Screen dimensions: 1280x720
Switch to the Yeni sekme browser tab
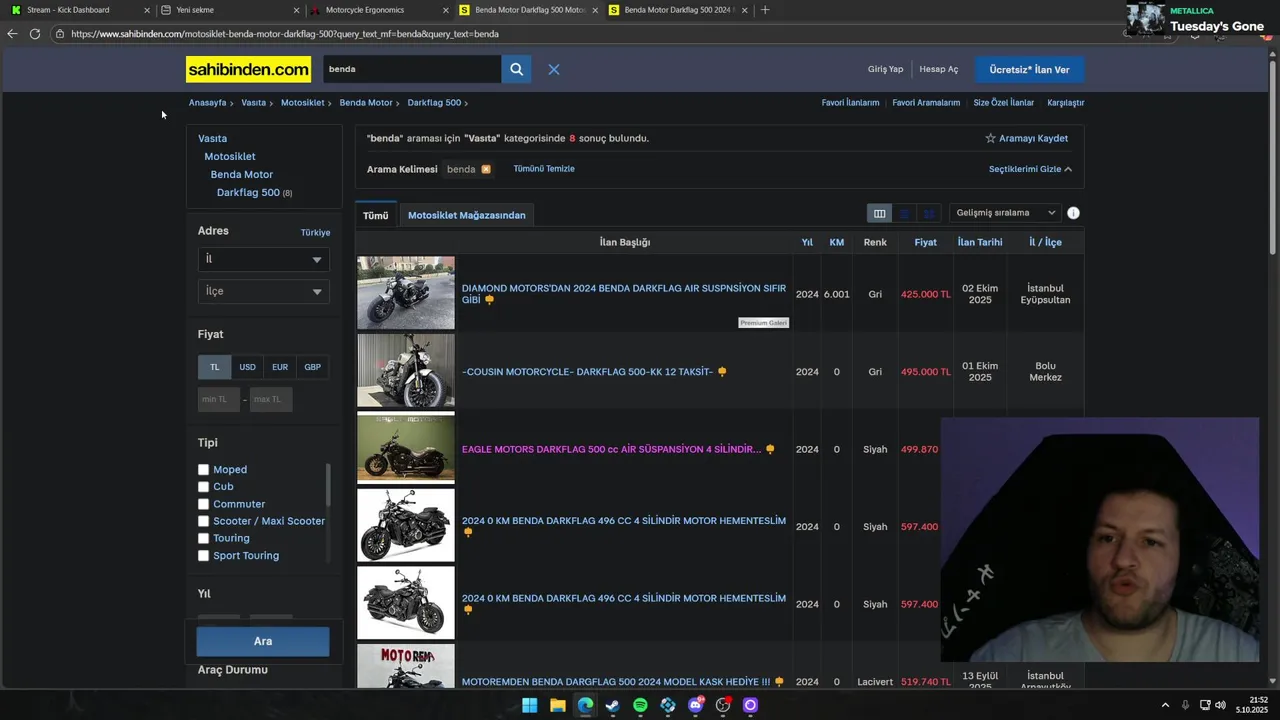(x=228, y=10)
